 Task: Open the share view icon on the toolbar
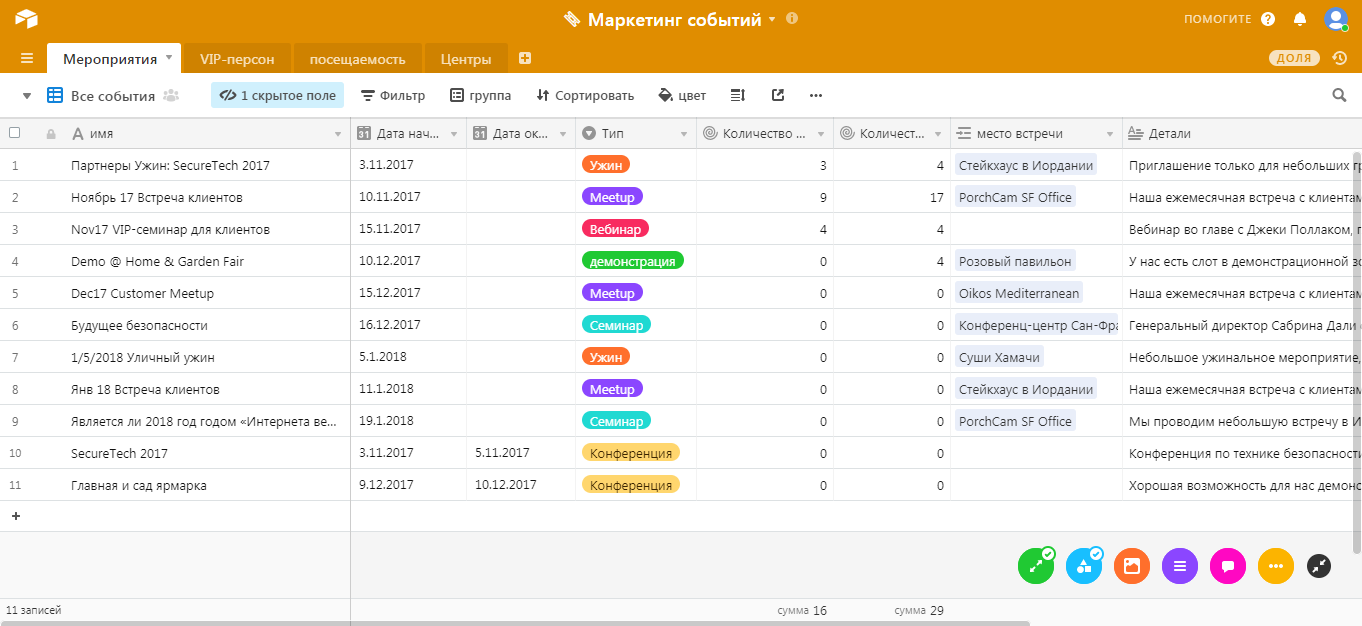pos(779,95)
